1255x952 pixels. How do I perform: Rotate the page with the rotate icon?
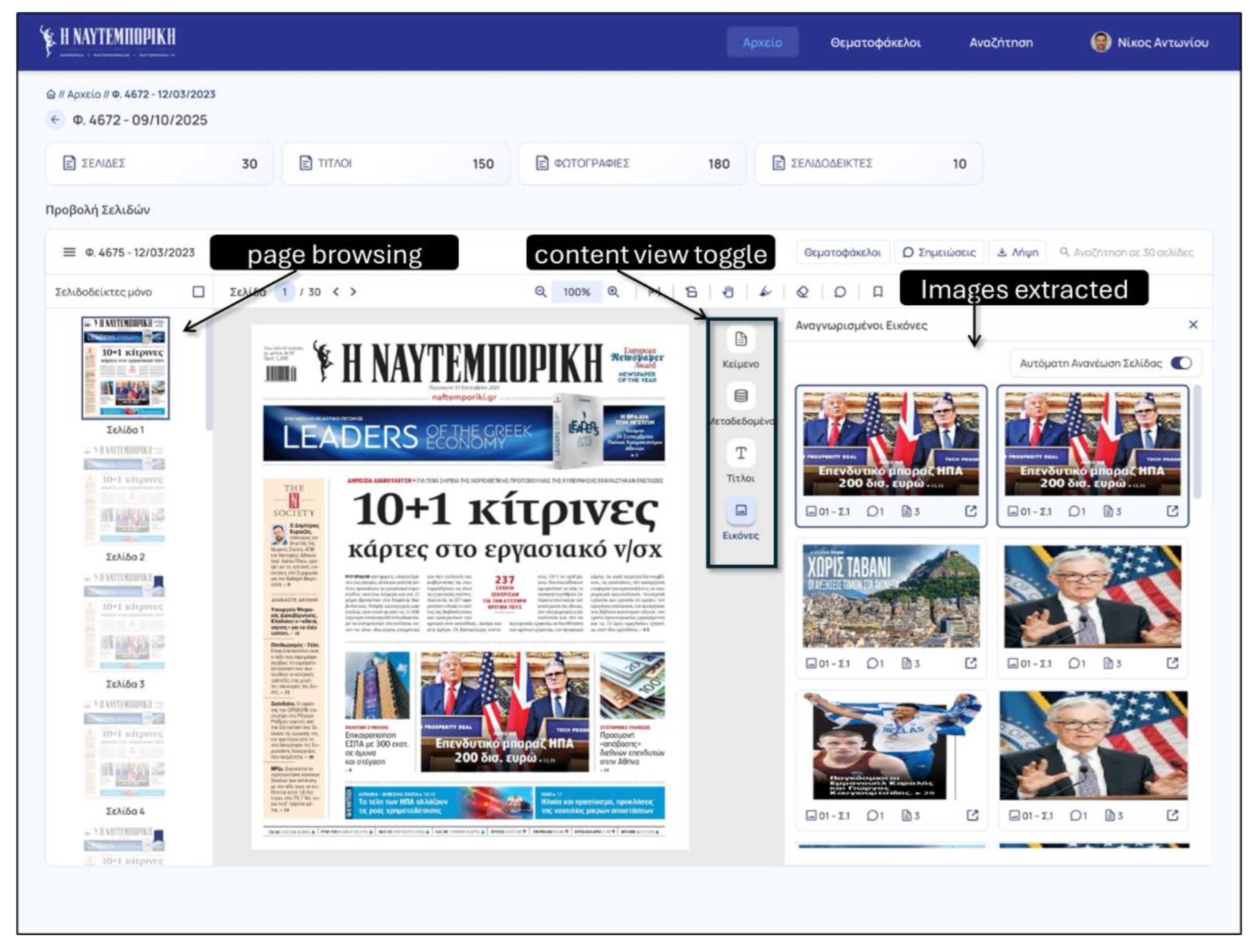pyautogui.click(x=691, y=292)
